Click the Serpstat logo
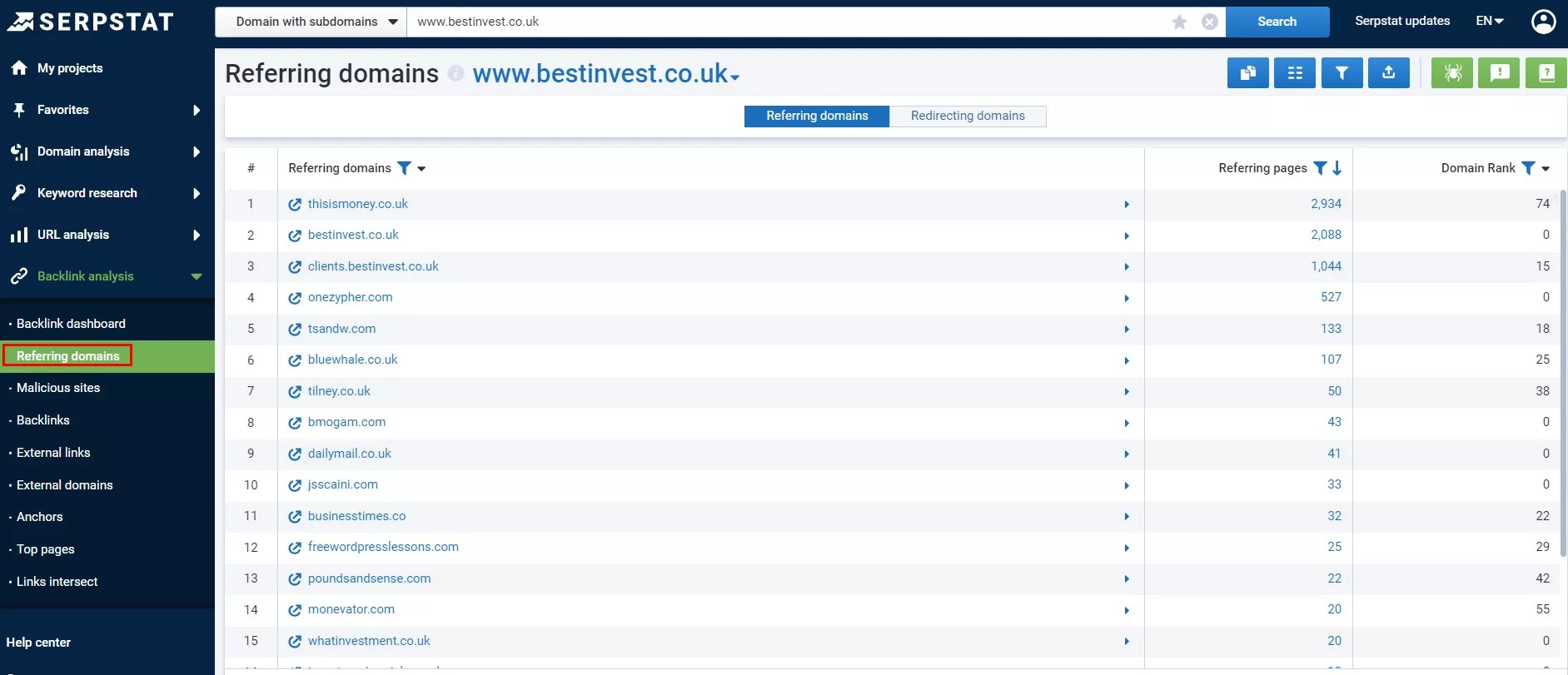Screen dimensions: 1568x675 (90, 22)
